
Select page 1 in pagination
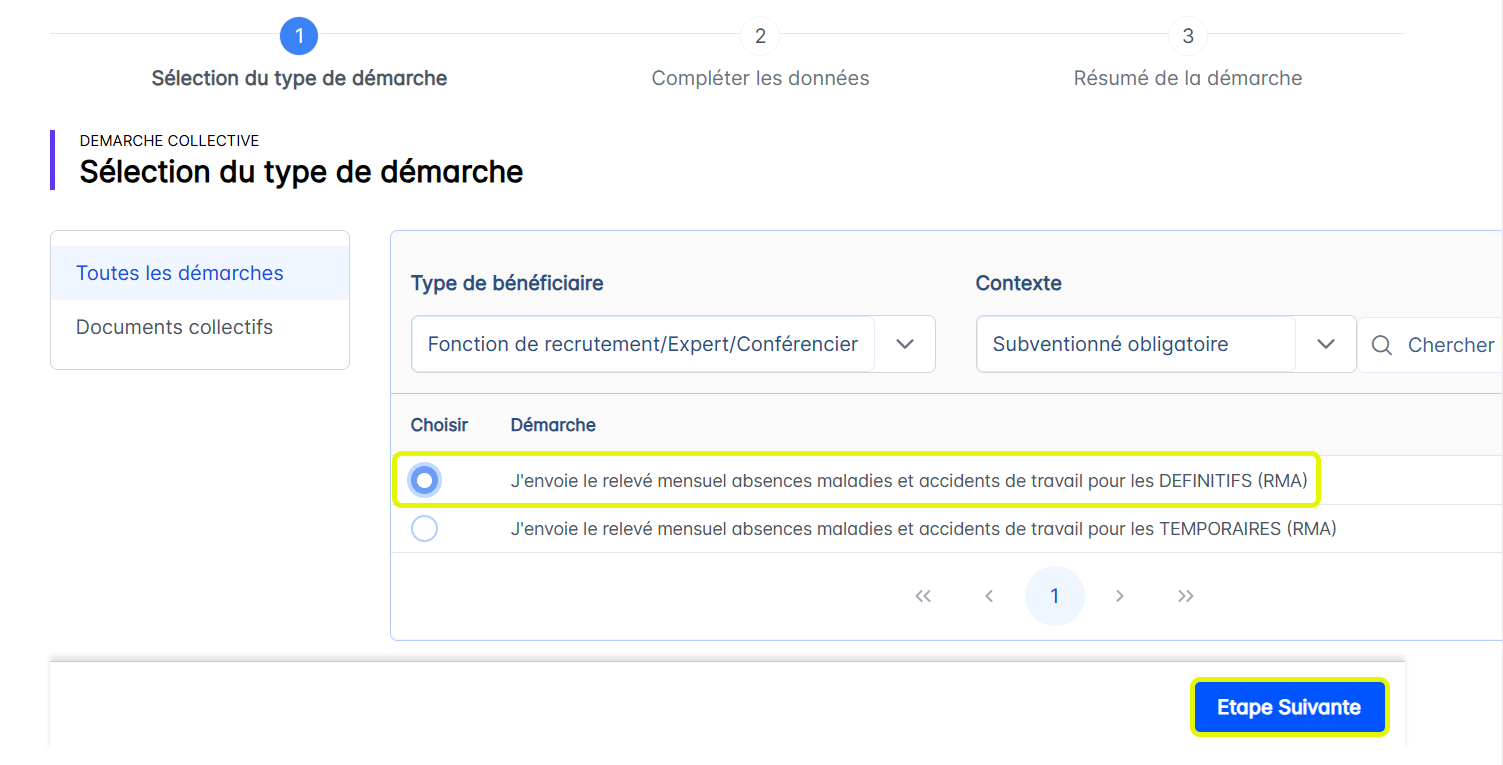(1054, 596)
